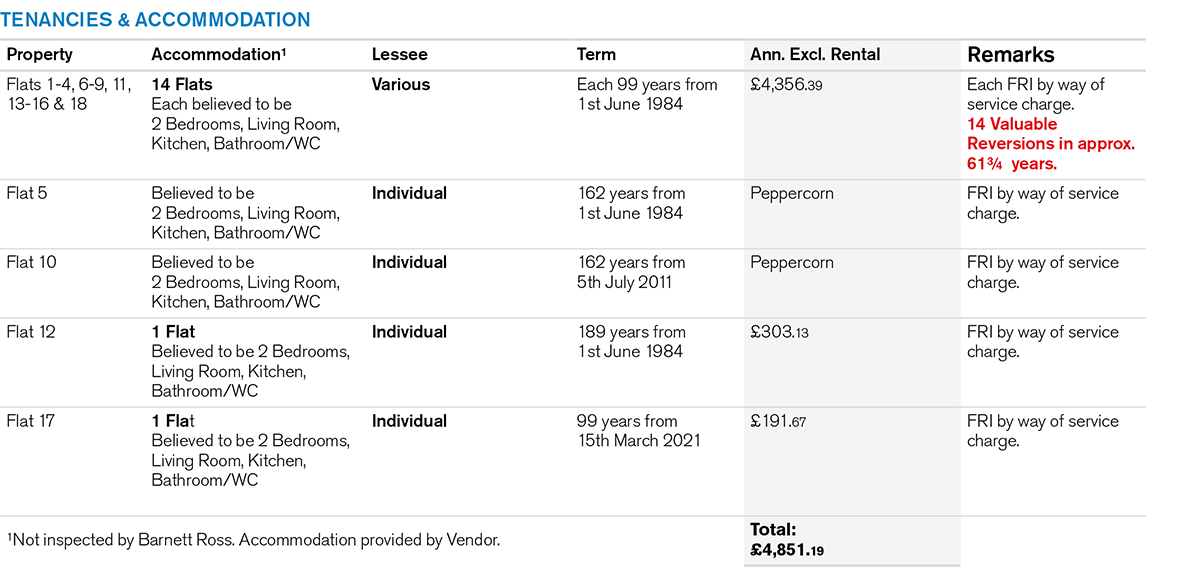
Task: Click the Remarks column header
Action: [1010, 55]
